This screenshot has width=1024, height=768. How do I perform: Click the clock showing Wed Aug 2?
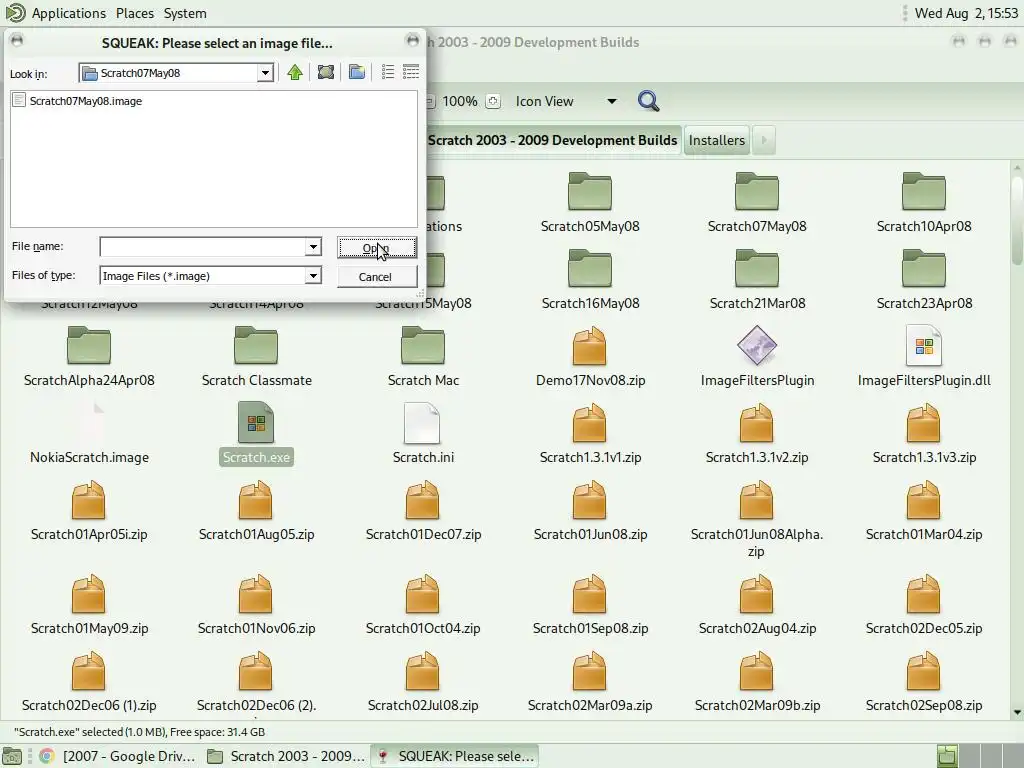coord(966,13)
